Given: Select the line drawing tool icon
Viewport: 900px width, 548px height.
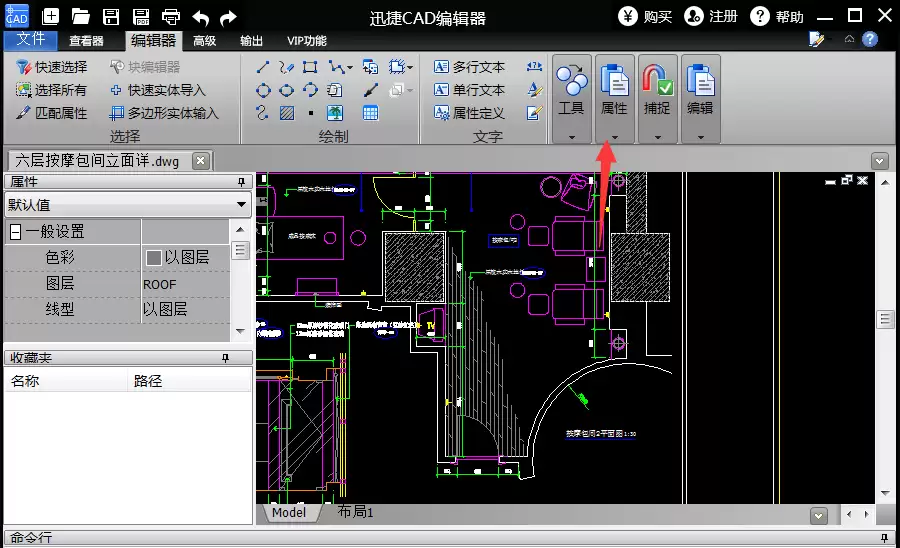Looking at the screenshot, I should (x=263, y=67).
